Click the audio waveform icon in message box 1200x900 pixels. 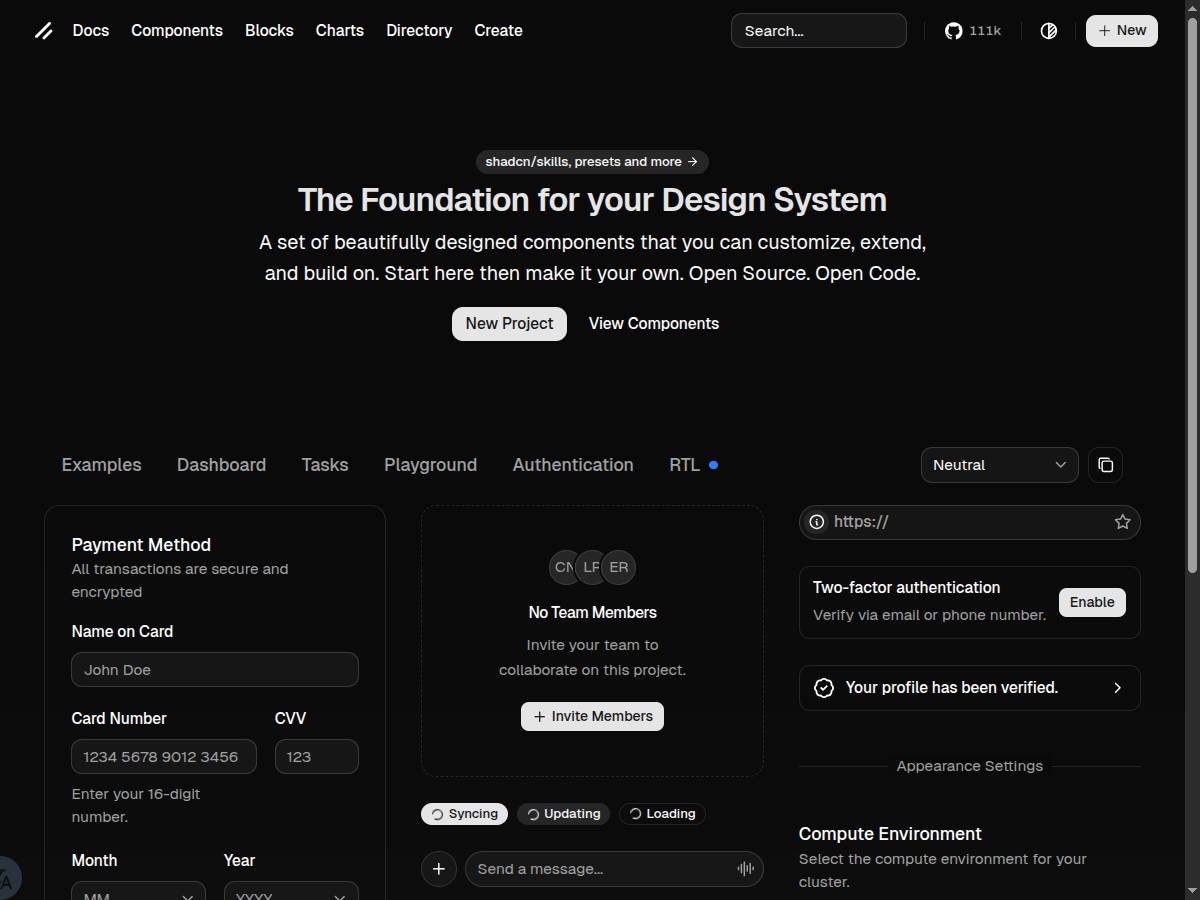click(745, 869)
